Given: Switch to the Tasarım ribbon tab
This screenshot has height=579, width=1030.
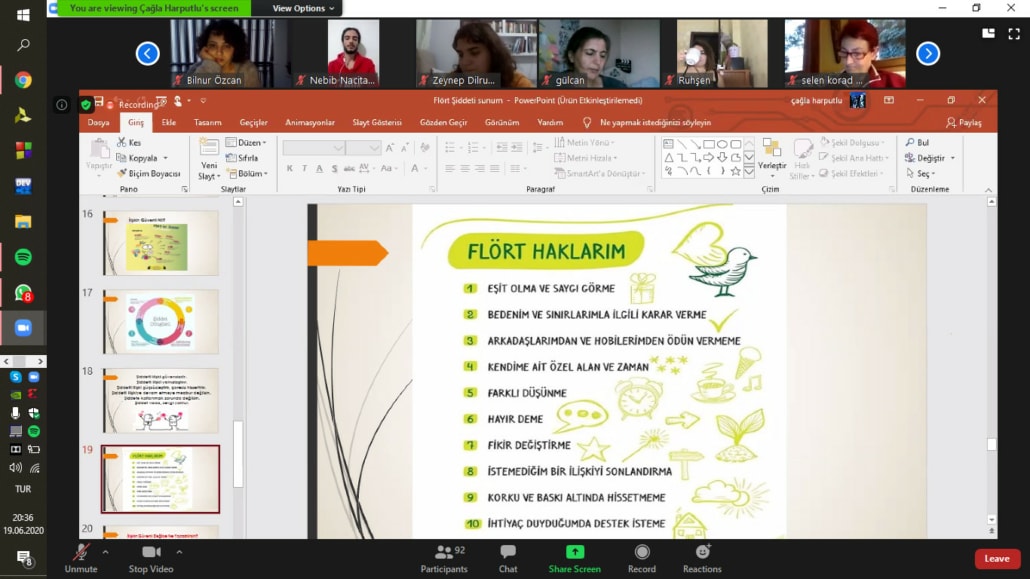Looking at the screenshot, I should point(207,122).
